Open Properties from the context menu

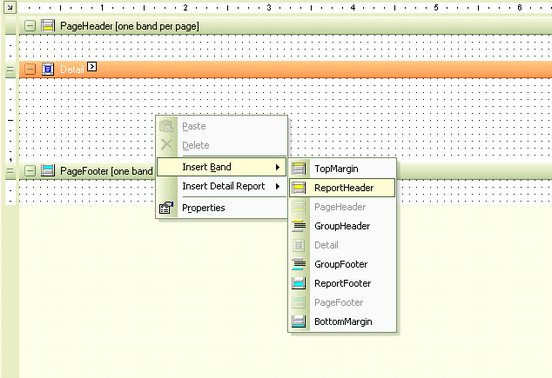point(221,208)
